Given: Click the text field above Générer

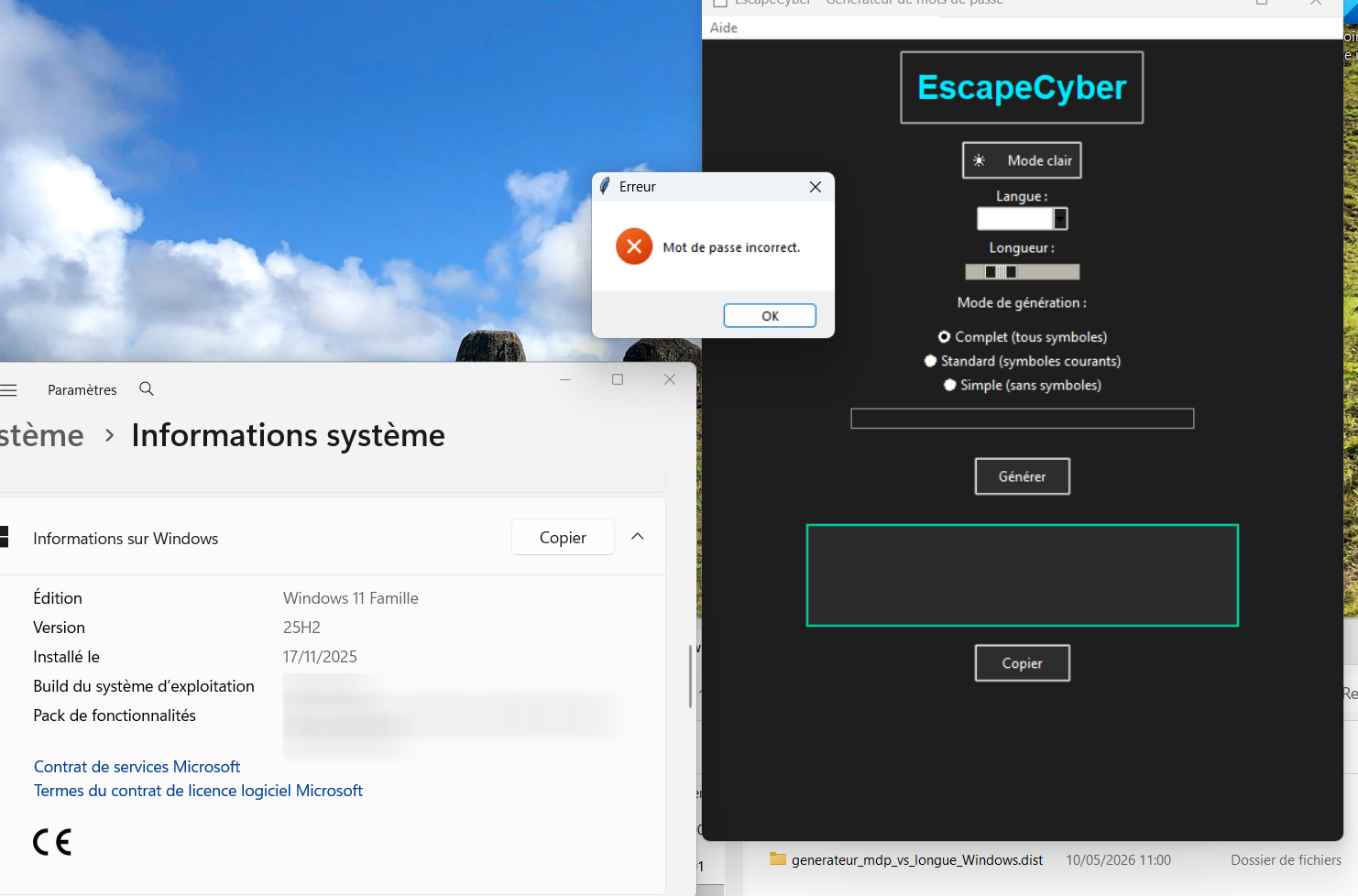Looking at the screenshot, I should (1023, 419).
